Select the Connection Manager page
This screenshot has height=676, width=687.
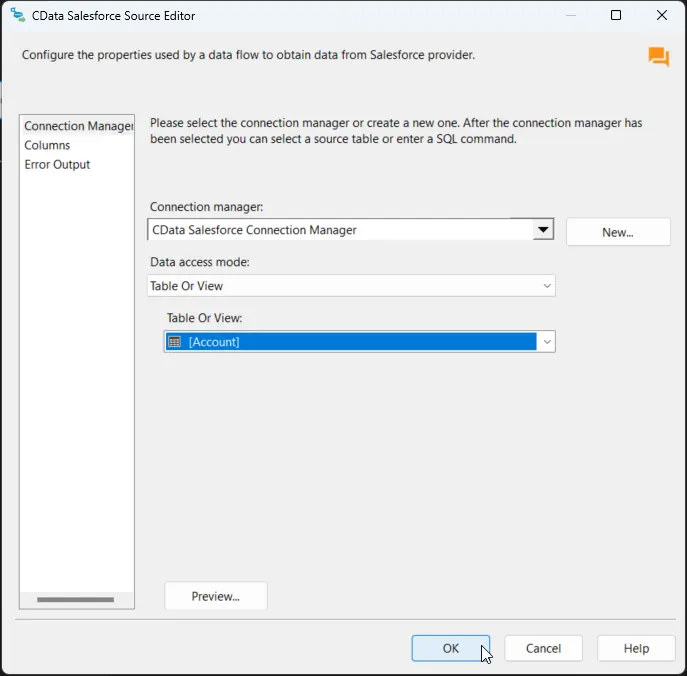(x=78, y=126)
